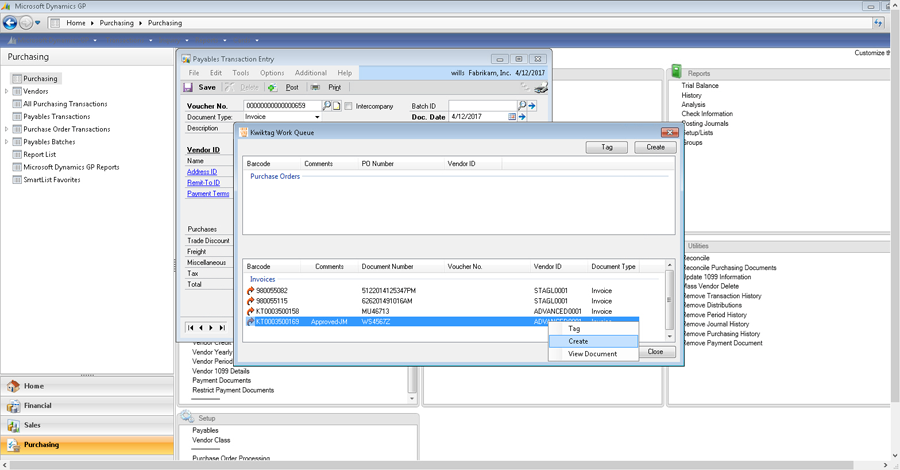
Task: Click the Print icon beside the Print label
Action: [x=315, y=87]
